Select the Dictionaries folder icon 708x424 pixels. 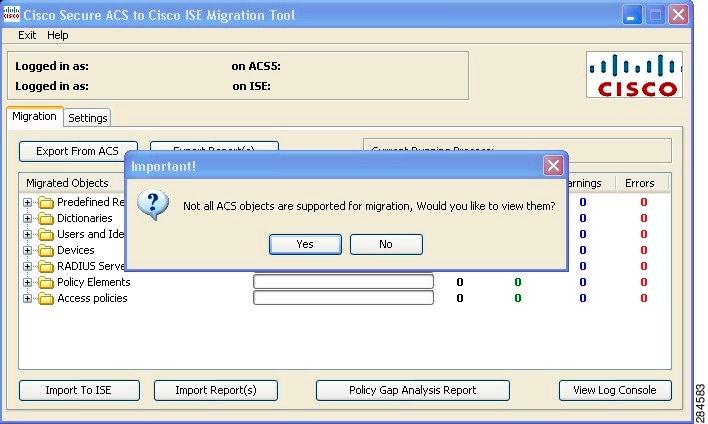tap(46, 219)
